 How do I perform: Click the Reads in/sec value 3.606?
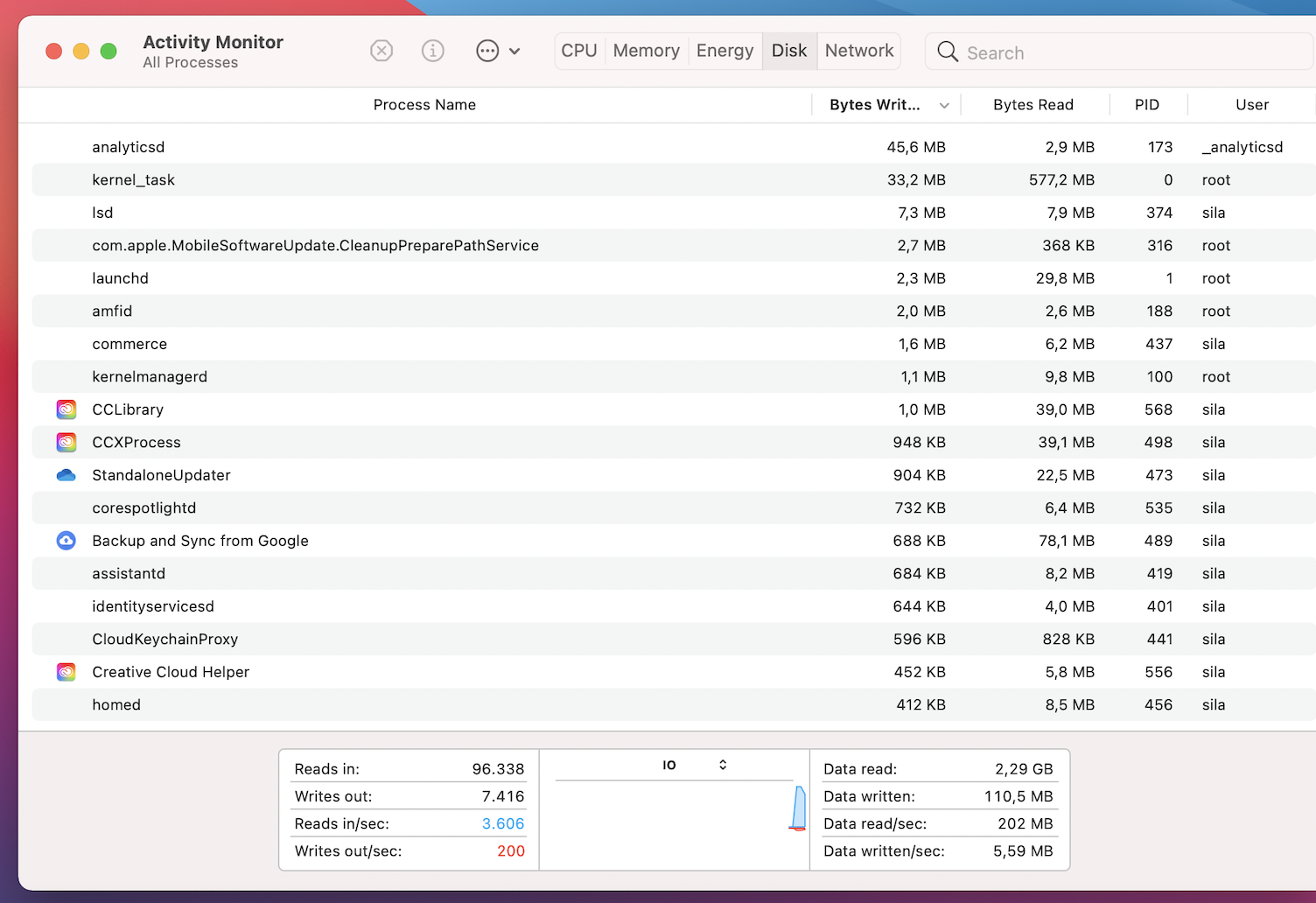point(503,823)
